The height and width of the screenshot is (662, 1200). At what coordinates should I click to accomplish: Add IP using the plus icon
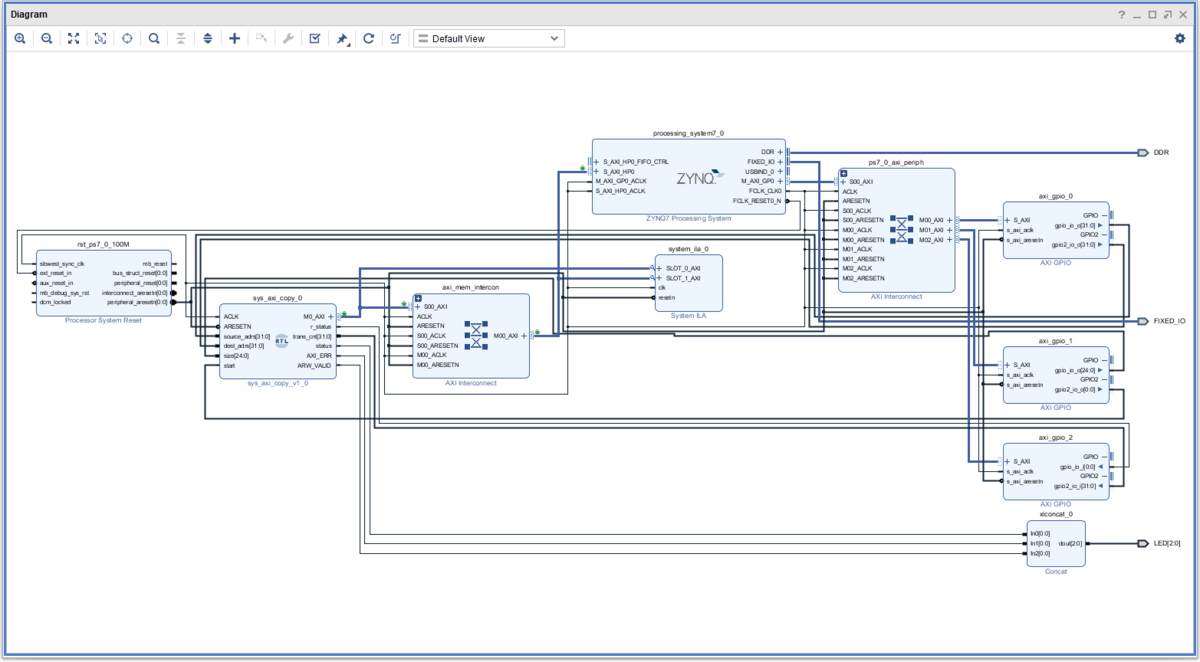(x=235, y=38)
